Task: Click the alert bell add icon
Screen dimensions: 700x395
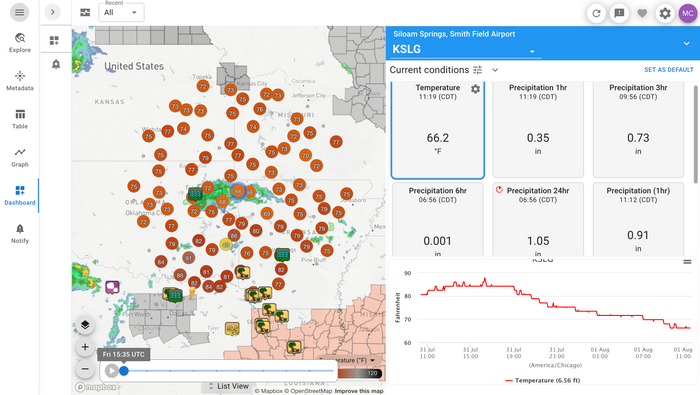Action: (x=56, y=64)
